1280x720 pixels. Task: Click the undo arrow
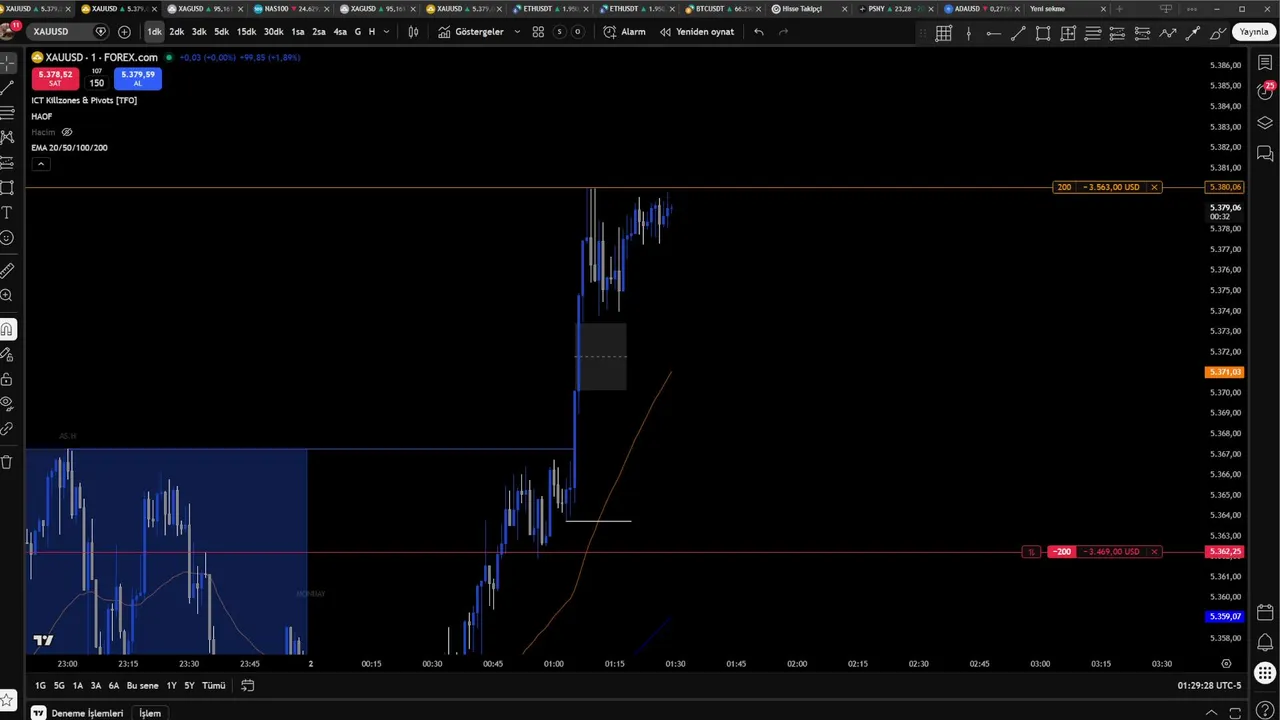click(x=759, y=32)
